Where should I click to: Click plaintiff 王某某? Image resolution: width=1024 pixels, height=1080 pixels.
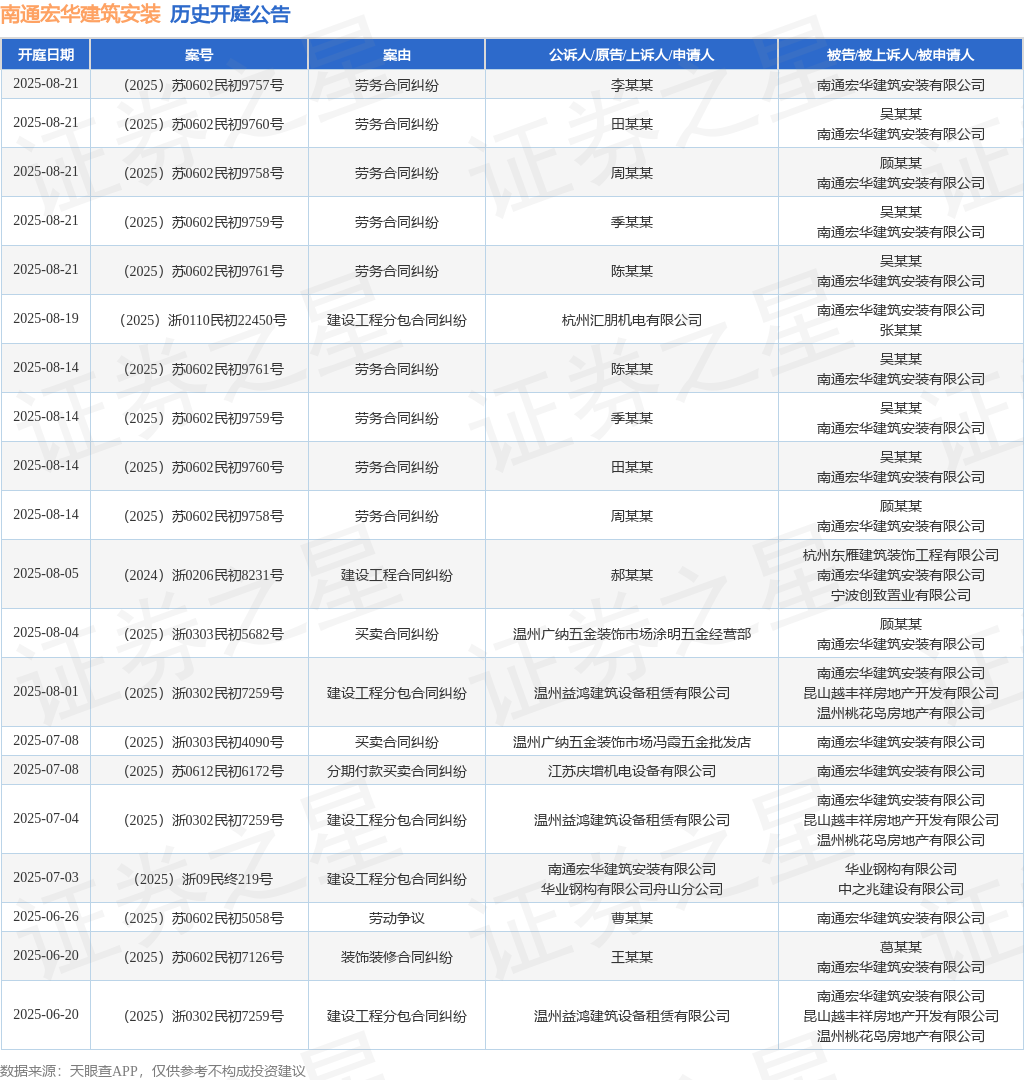tap(631, 957)
